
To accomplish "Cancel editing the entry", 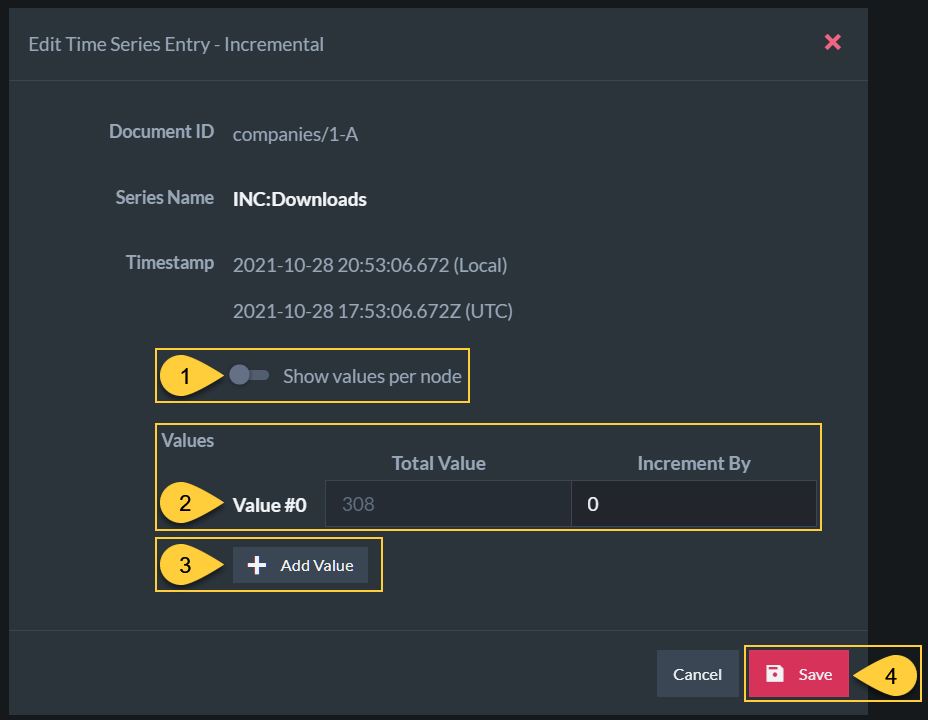I will click(697, 674).
